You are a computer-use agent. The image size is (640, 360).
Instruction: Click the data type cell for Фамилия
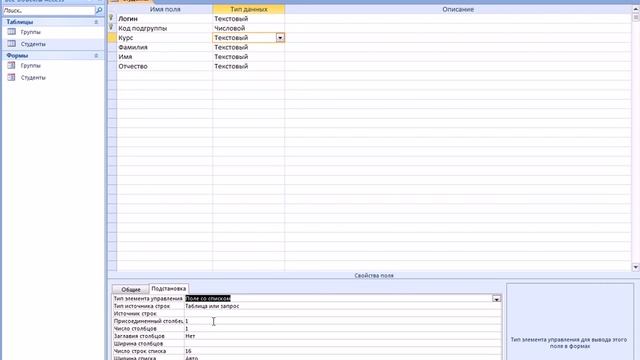click(249, 47)
